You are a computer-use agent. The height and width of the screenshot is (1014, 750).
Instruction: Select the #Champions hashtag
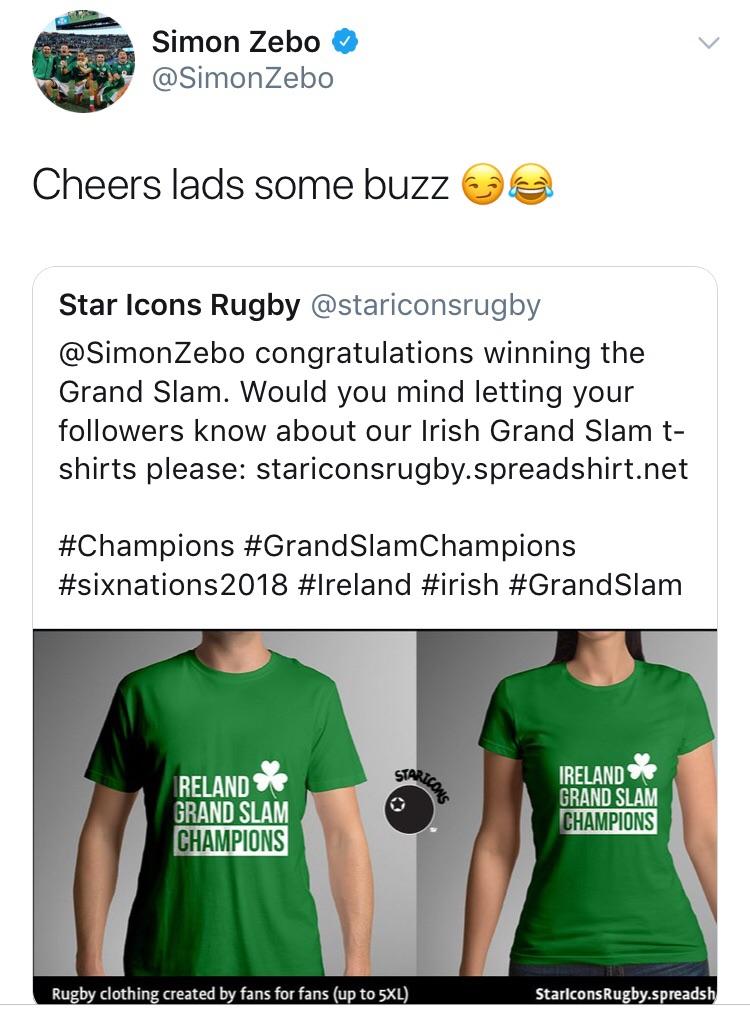click(x=146, y=545)
